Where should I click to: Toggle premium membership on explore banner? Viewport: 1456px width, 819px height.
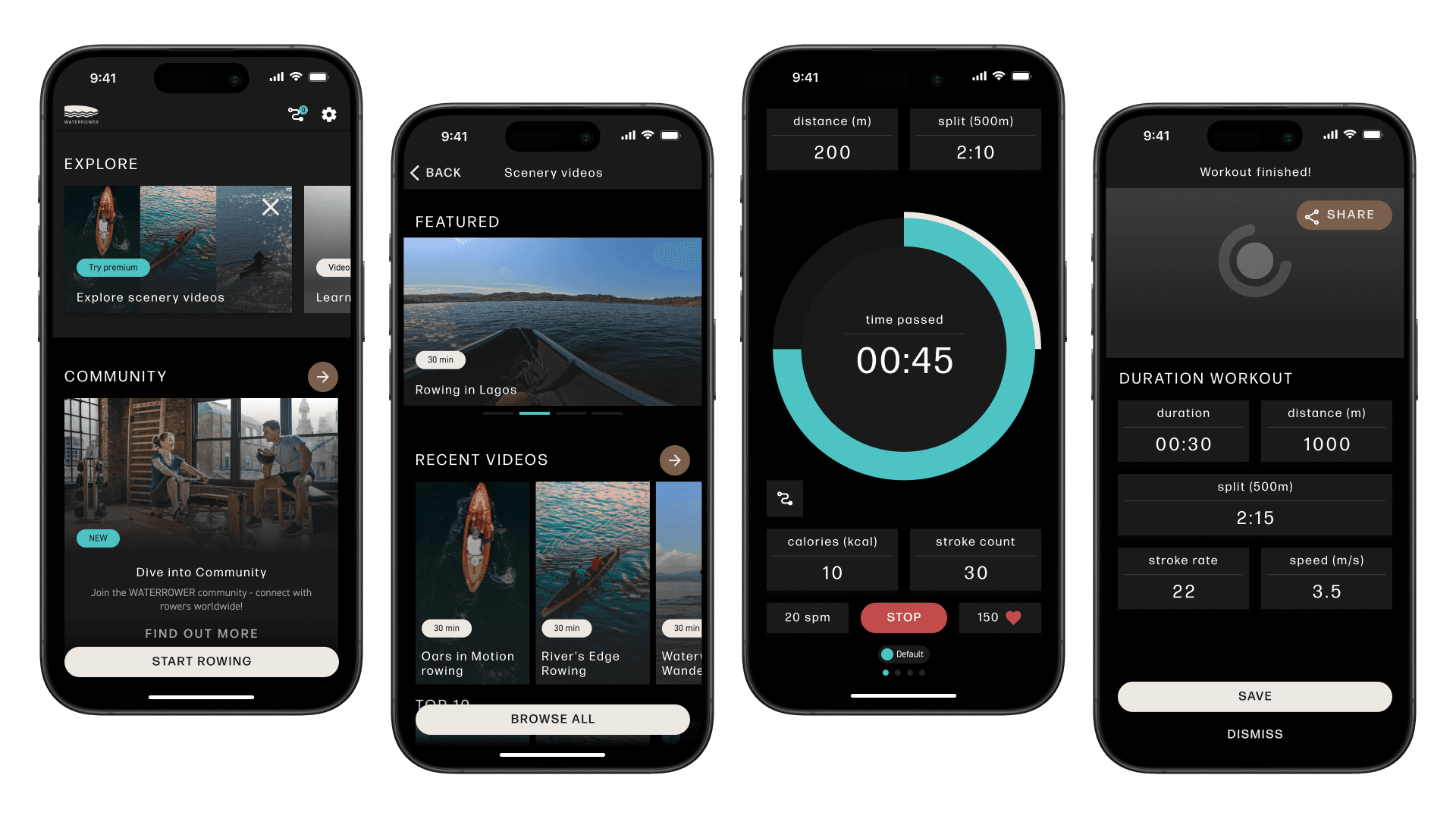click(x=112, y=267)
